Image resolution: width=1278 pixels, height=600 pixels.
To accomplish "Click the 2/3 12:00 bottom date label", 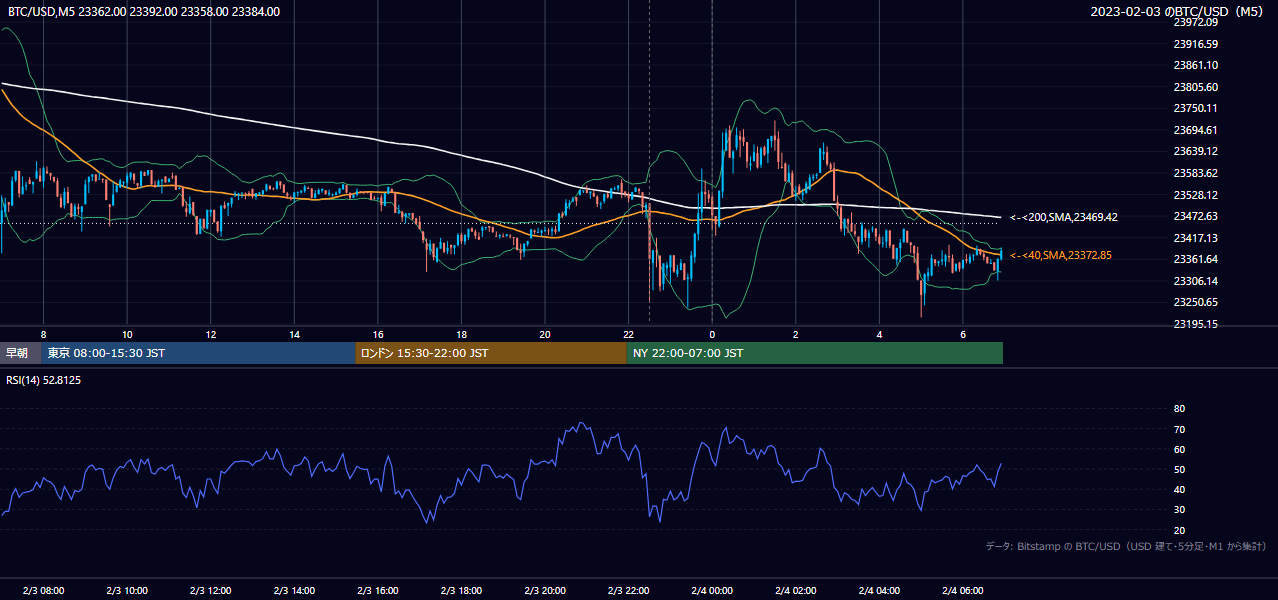I will point(211,591).
